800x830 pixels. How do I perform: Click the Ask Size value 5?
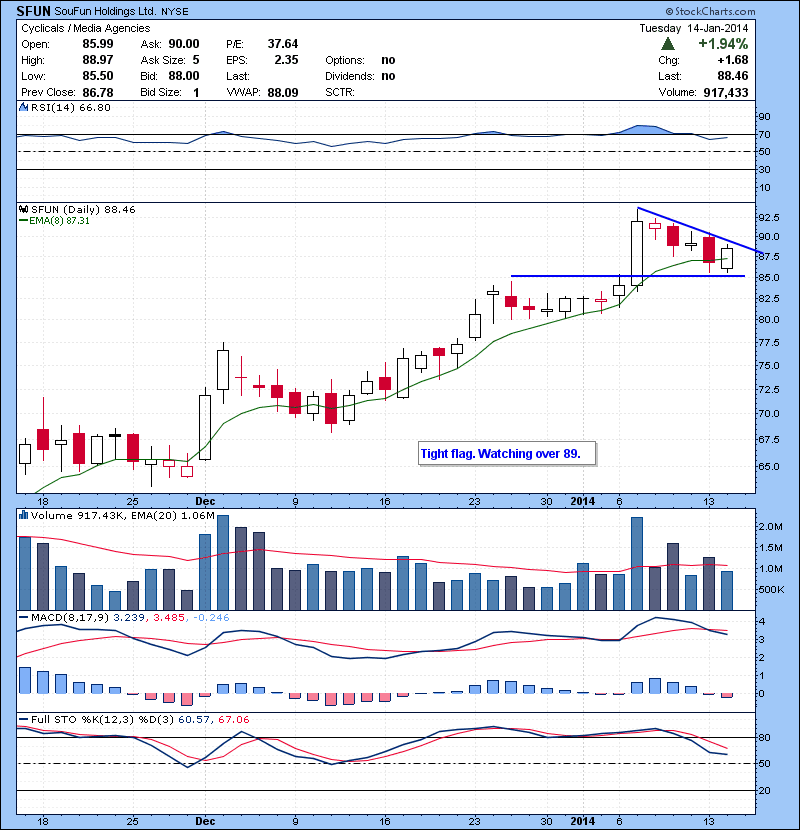point(196,60)
